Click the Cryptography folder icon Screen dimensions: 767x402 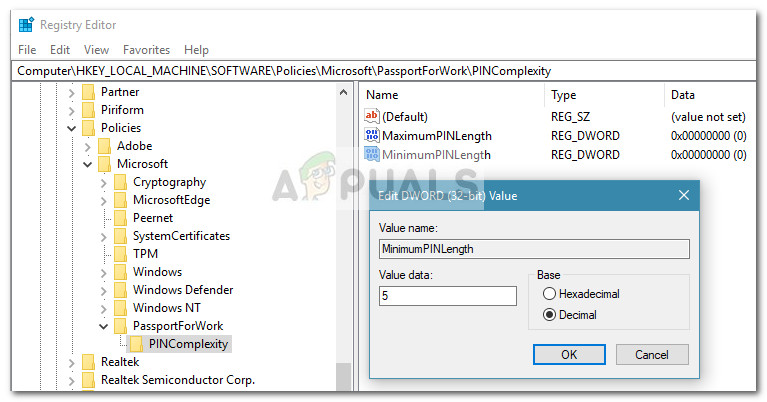(120, 182)
